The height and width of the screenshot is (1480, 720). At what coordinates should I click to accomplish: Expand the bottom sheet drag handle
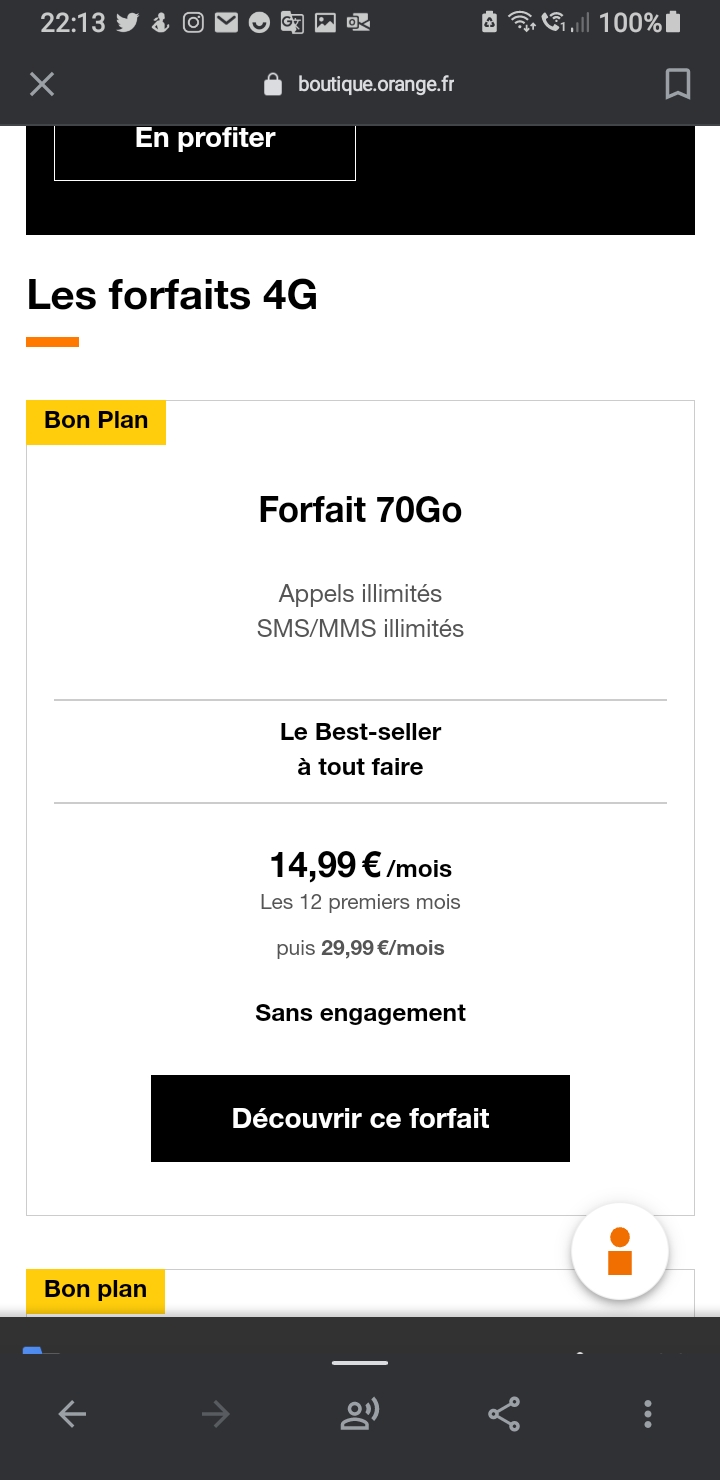click(360, 1362)
